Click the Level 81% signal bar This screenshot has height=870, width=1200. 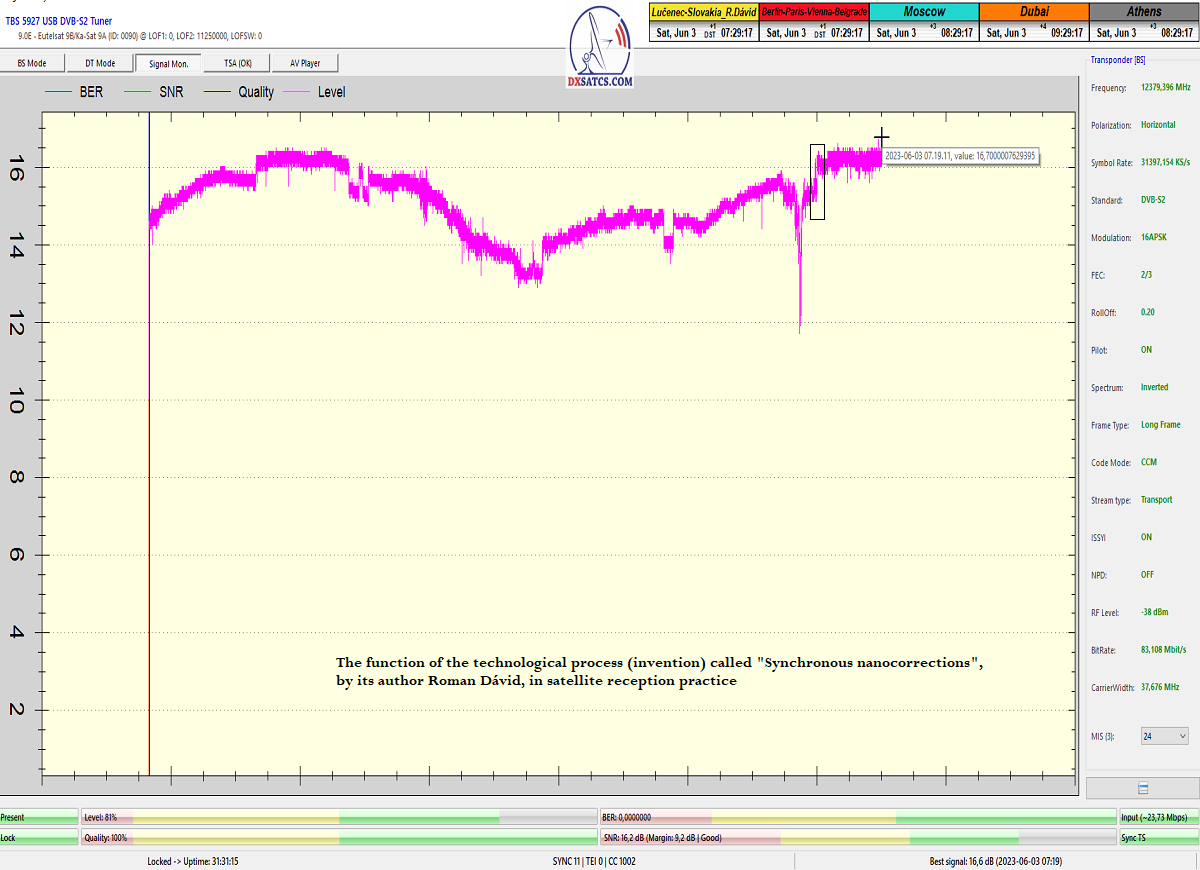pos(339,817)
